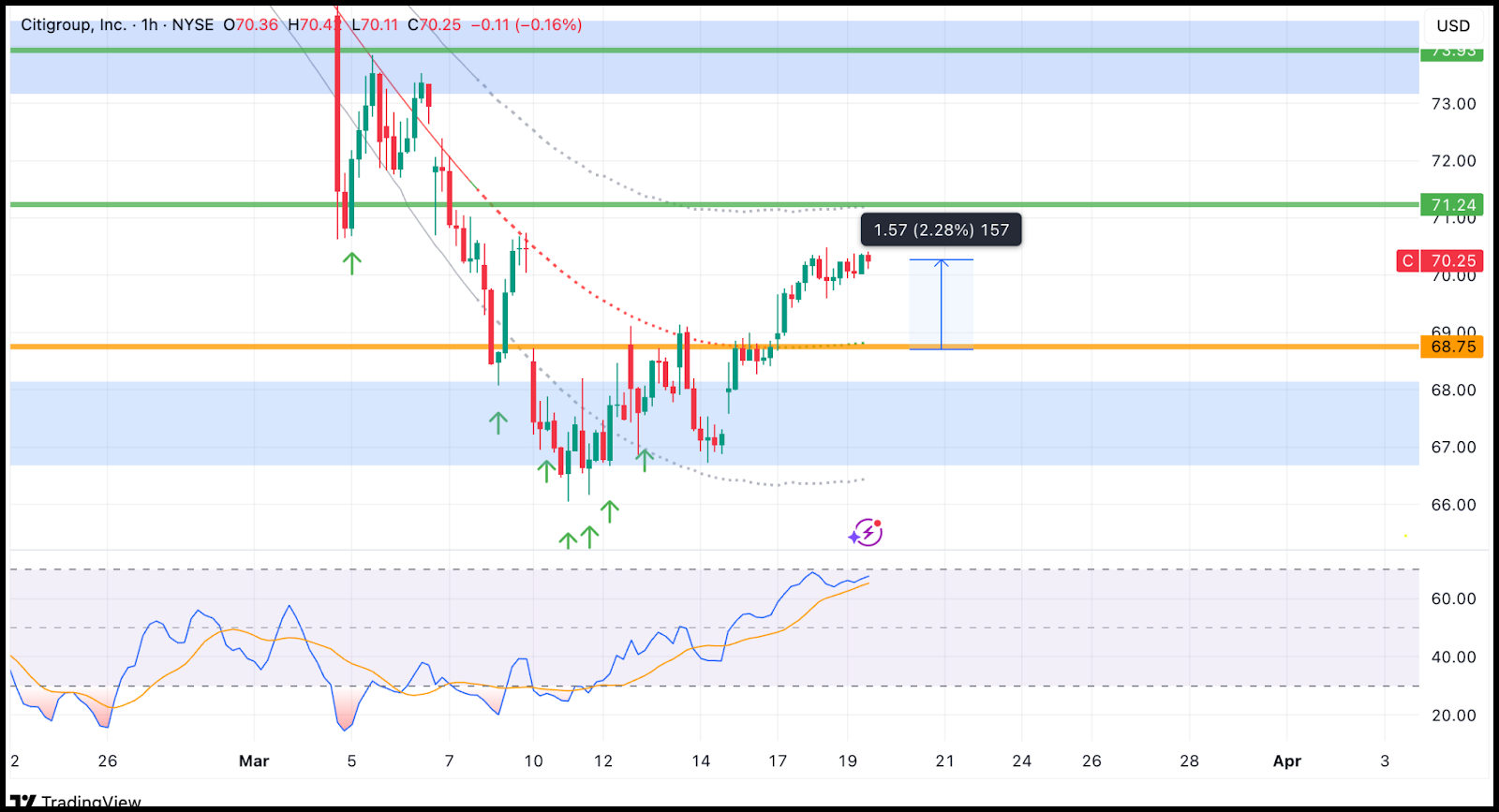Click date label 28 on time axis

tap(1189, 760)
